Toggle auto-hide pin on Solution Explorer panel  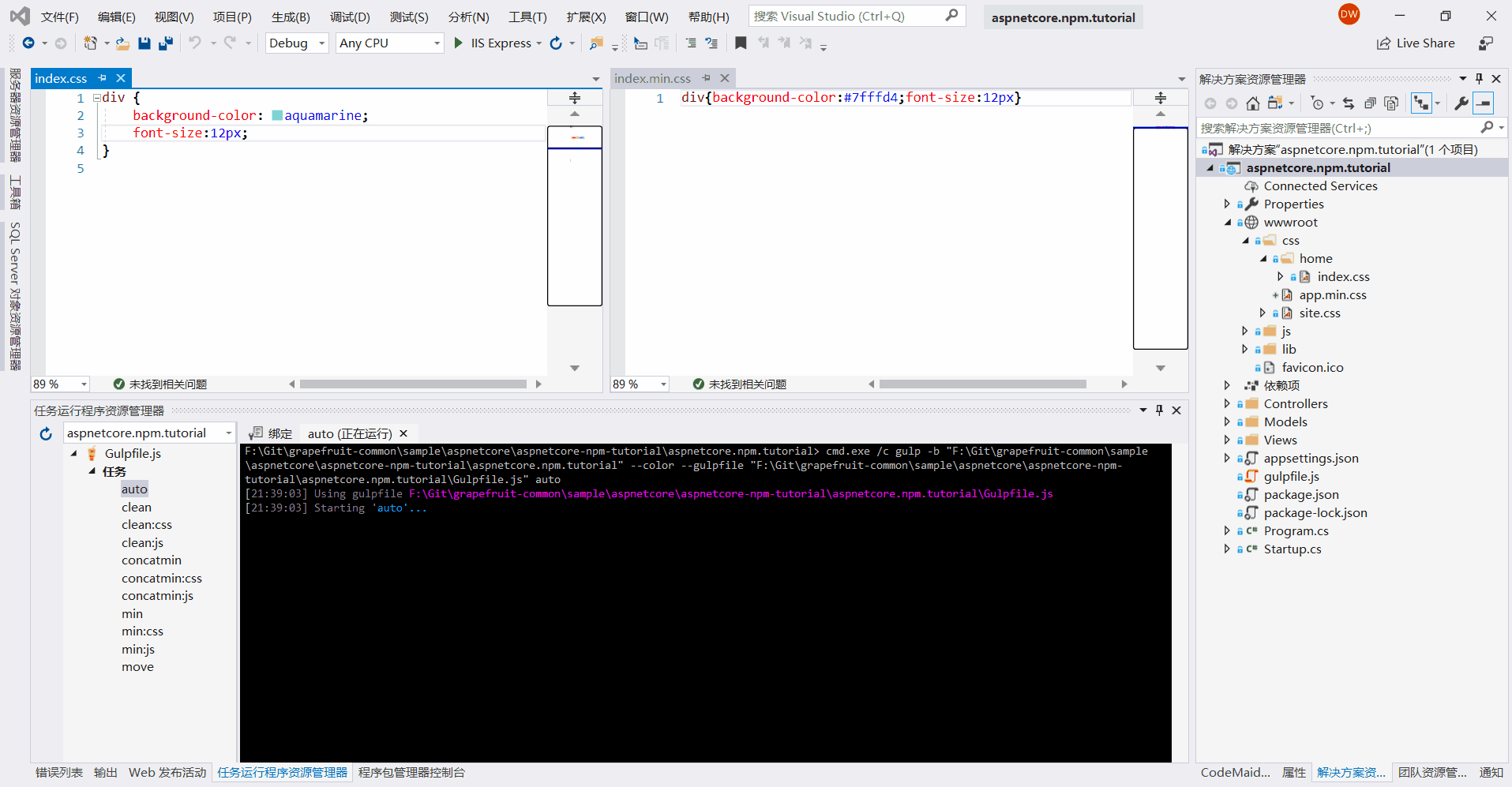tap(1479, 79)
